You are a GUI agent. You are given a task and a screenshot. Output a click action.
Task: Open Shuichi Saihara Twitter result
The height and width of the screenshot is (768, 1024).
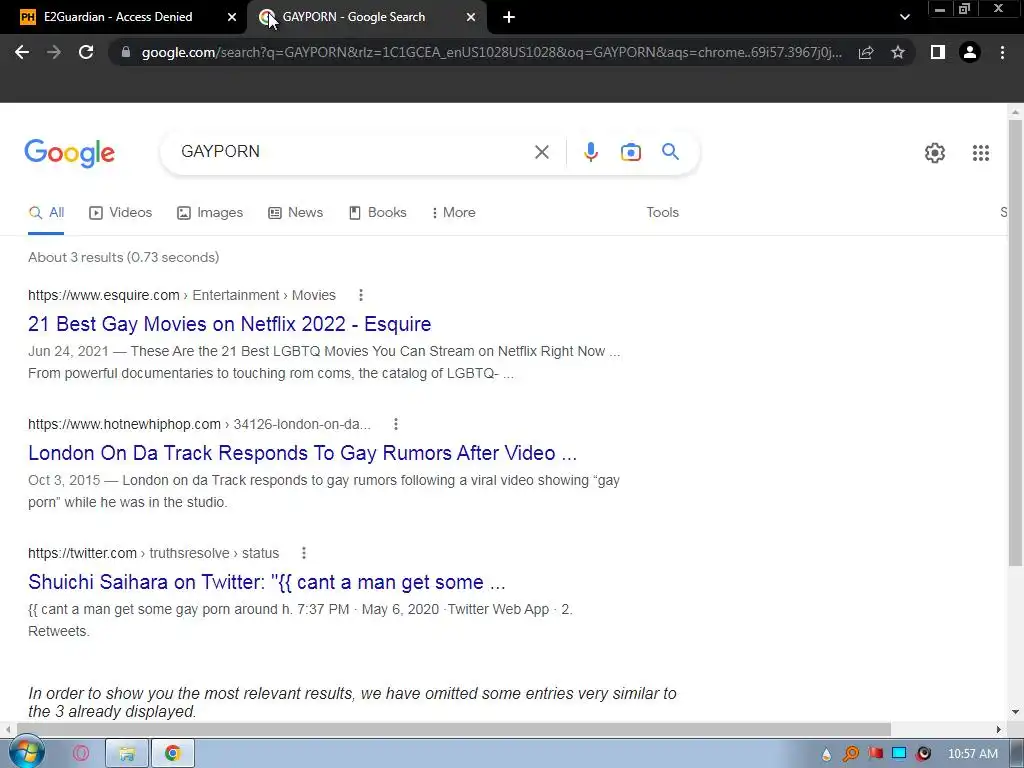pos(266,582)
